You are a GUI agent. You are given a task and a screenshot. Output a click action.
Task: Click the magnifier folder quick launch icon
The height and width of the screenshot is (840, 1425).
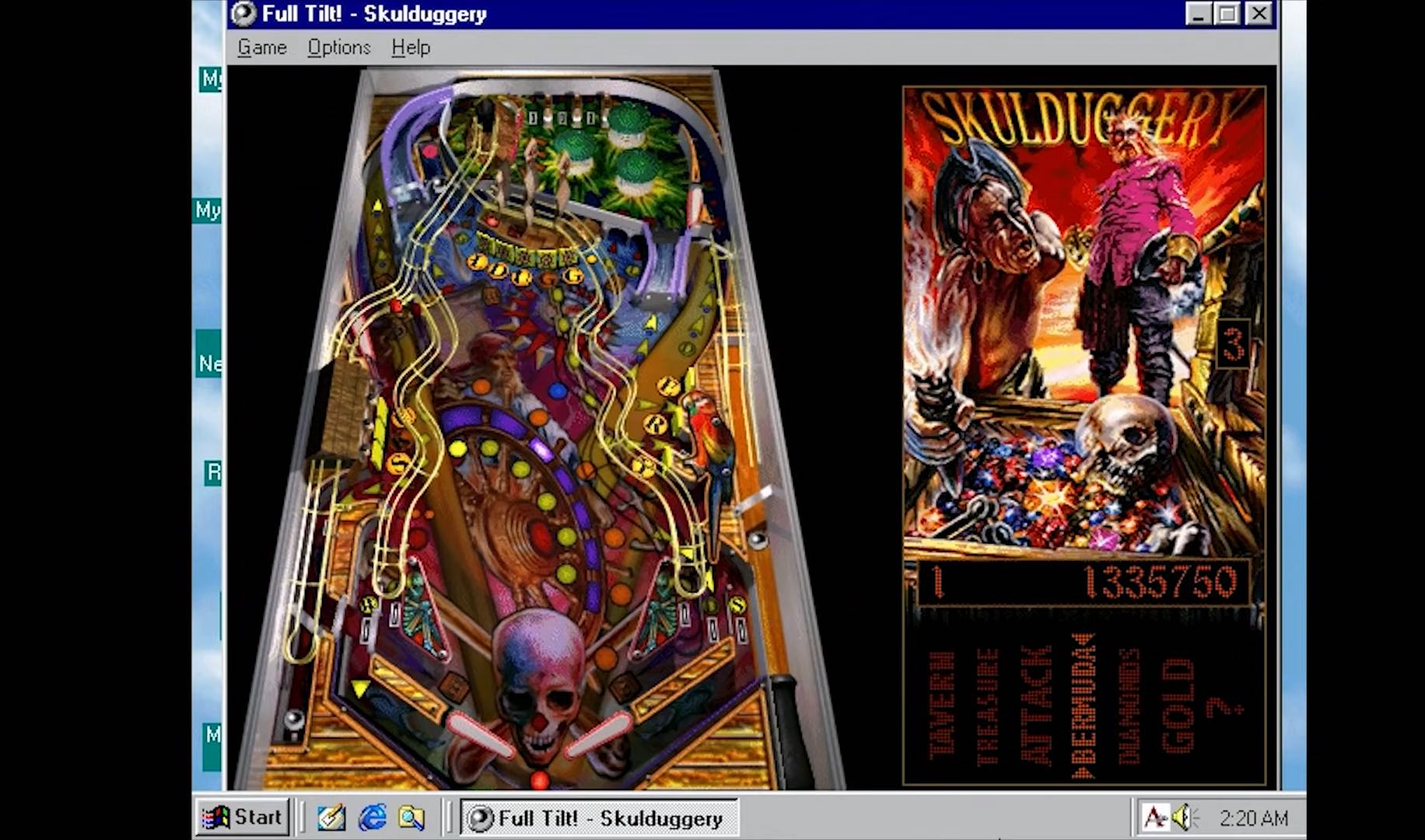coord(411,817)
